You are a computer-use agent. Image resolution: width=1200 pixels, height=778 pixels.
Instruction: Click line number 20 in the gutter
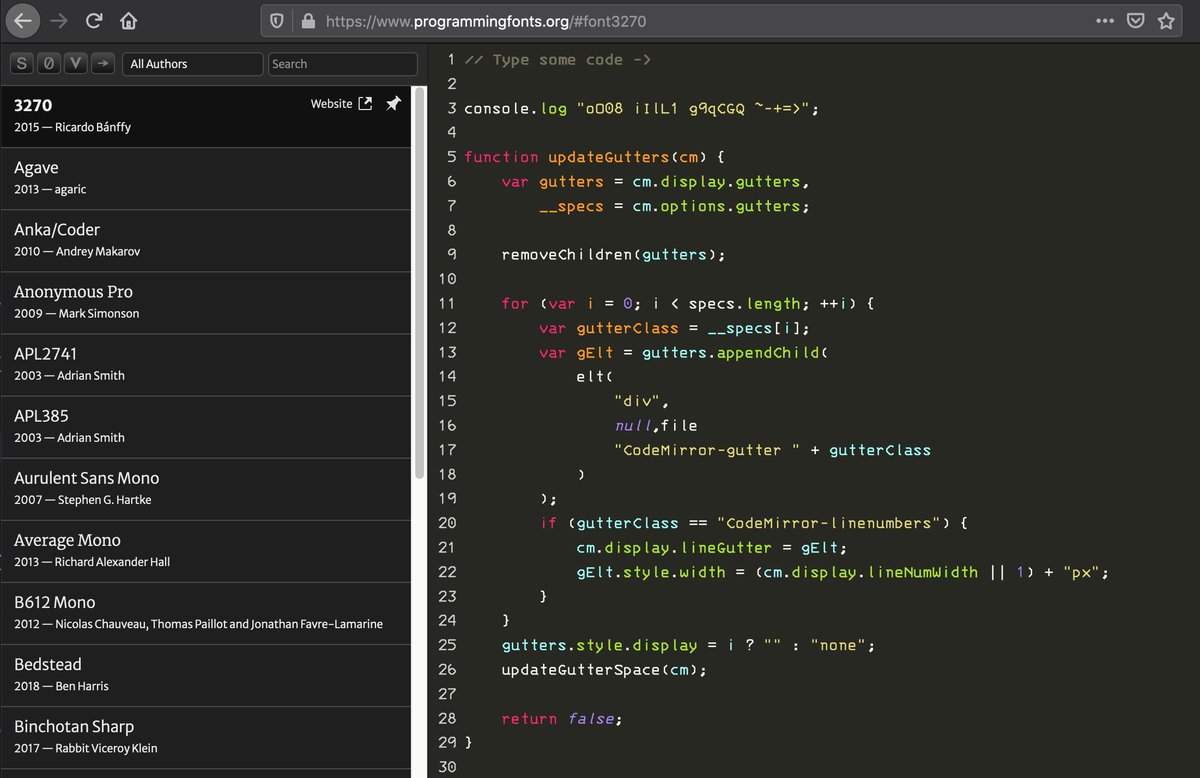click(x=447, y=523)
